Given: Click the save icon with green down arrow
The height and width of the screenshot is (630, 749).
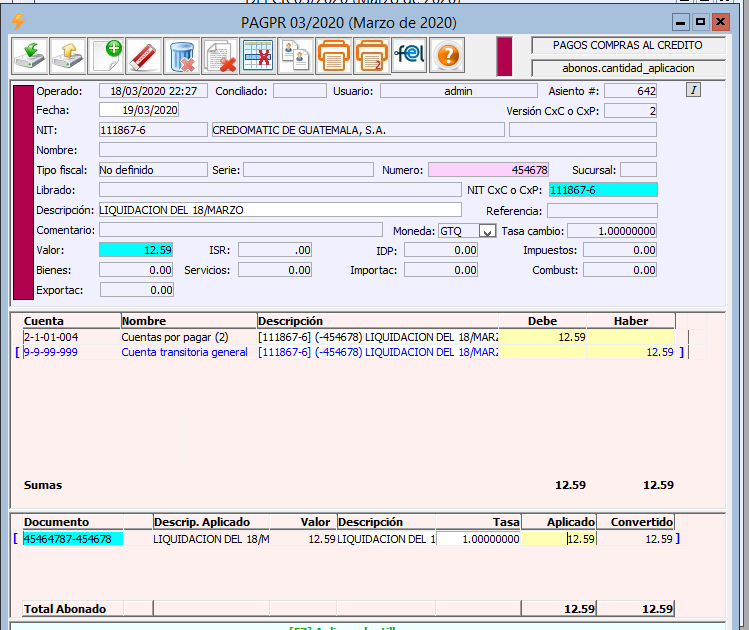Looking at the screenshot, I should [30, 55].
